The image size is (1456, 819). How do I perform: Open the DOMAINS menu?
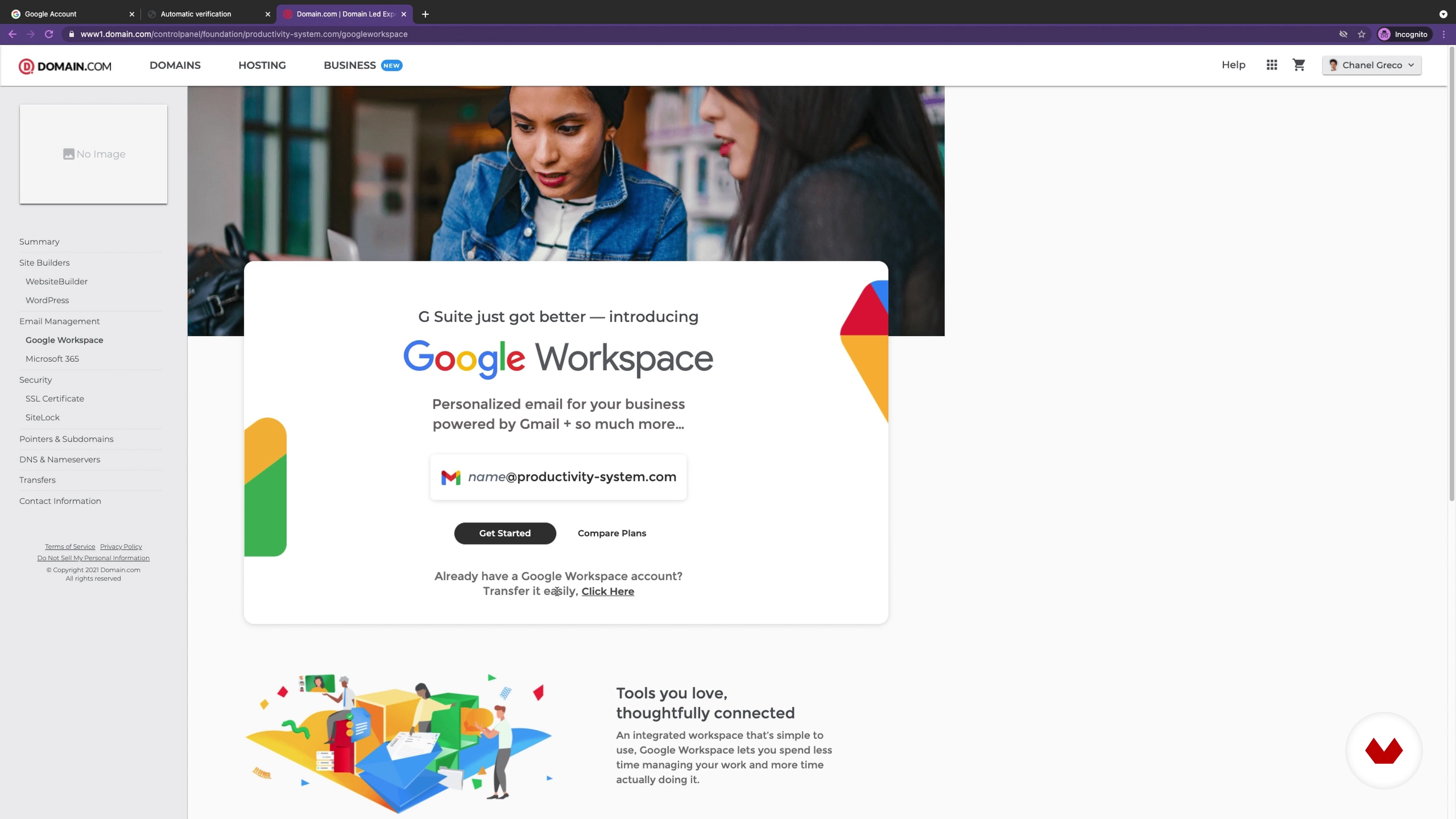point(175,65)
